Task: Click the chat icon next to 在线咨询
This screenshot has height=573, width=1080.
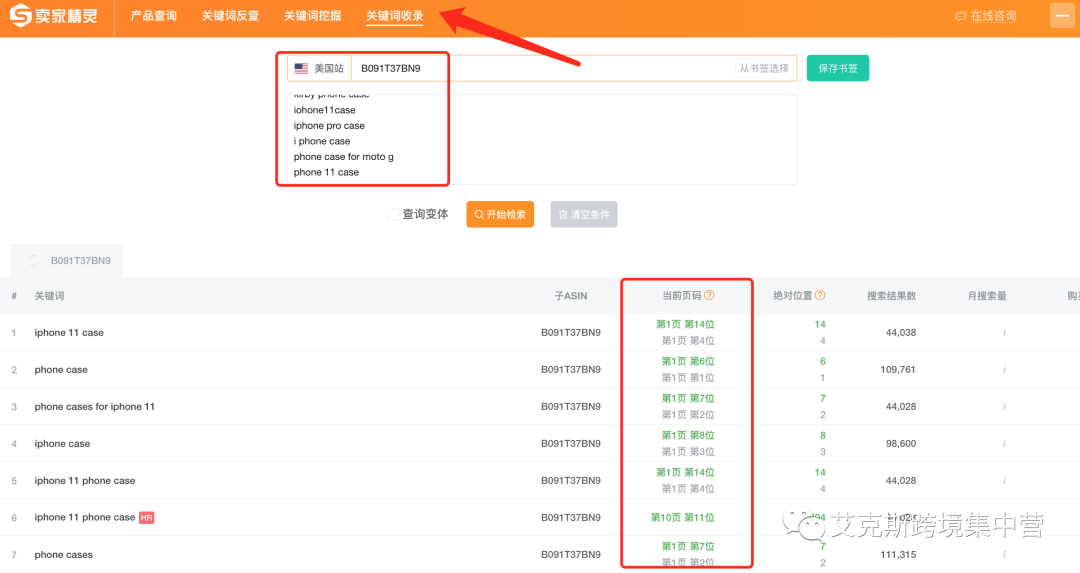Action: pos(960,16)
